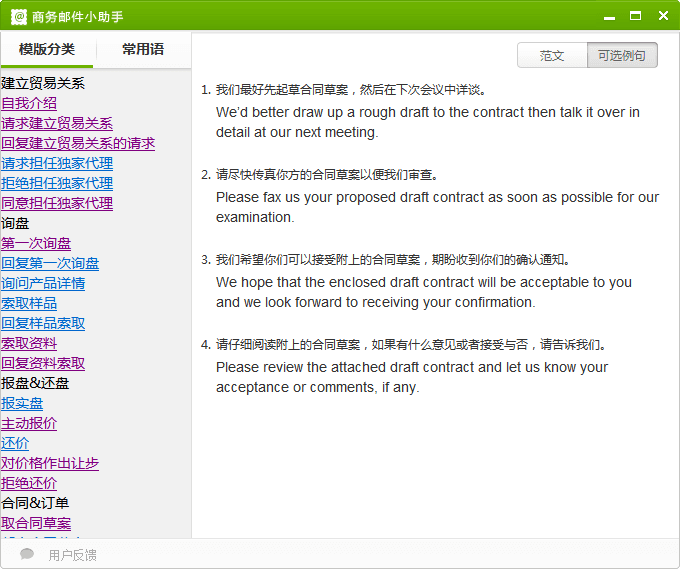The width and height of the screenshot is (680, 569).
Task: Open 回复建立贸易关系的请求 template
Action: 78,143
